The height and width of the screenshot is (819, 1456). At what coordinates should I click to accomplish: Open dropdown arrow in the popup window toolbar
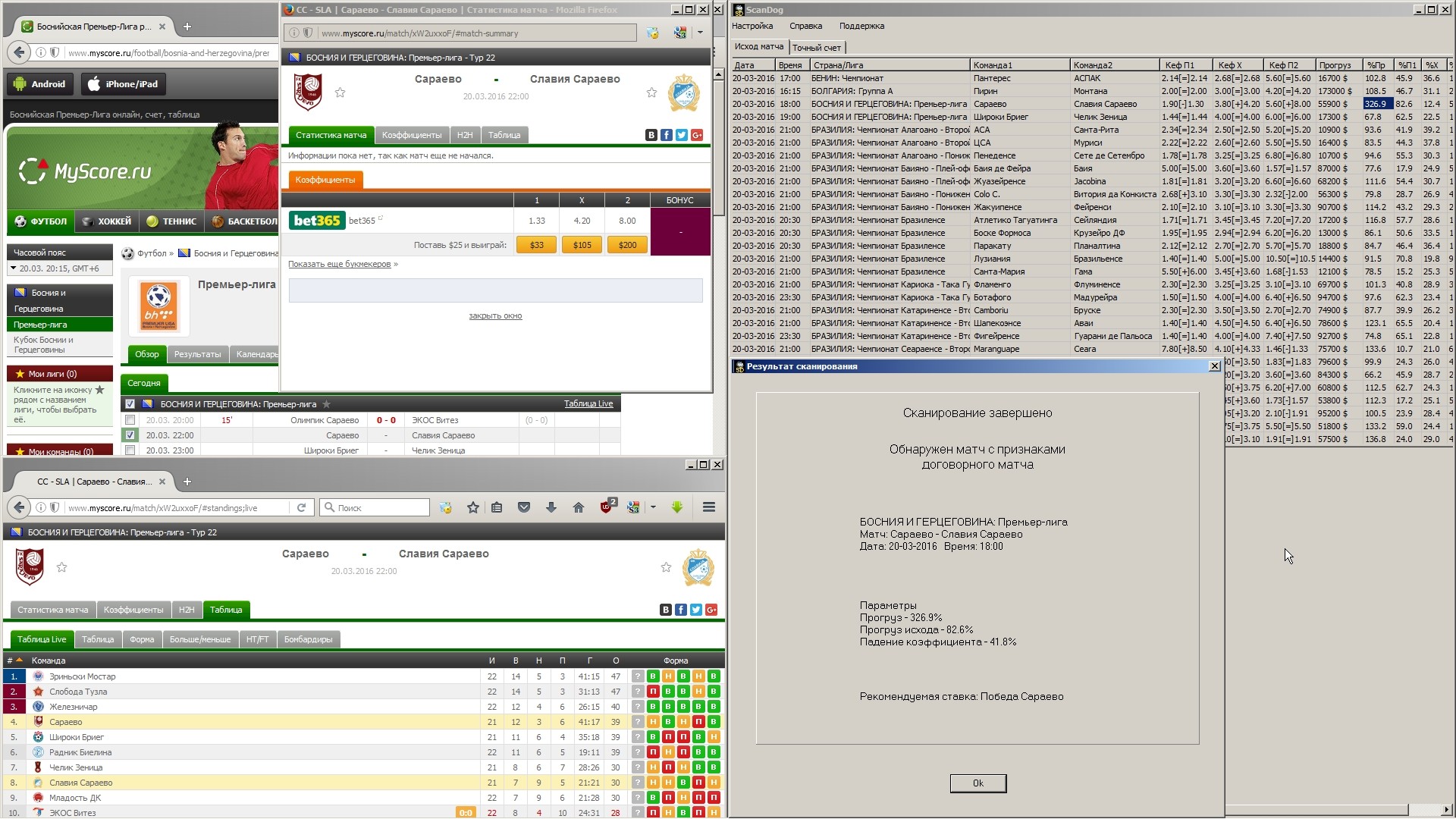click(700, 33)
